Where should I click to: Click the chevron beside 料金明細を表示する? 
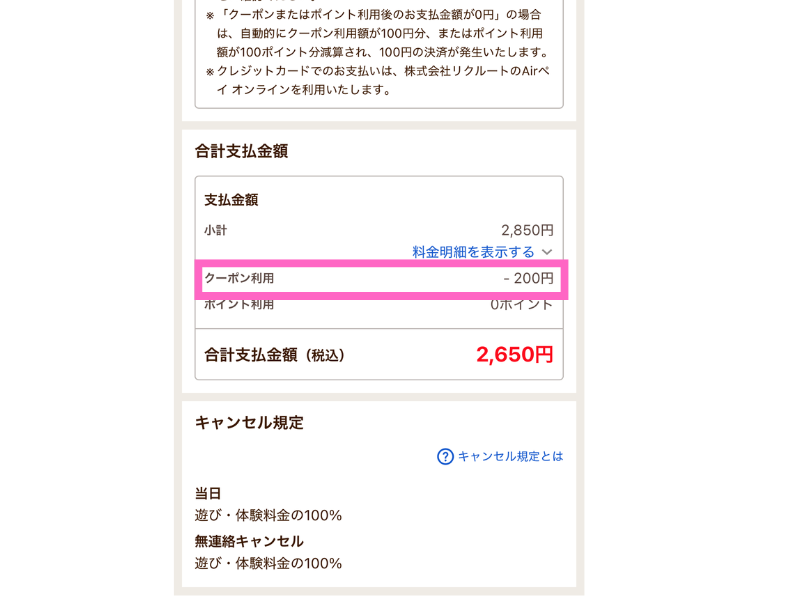(x=547, y=252)
